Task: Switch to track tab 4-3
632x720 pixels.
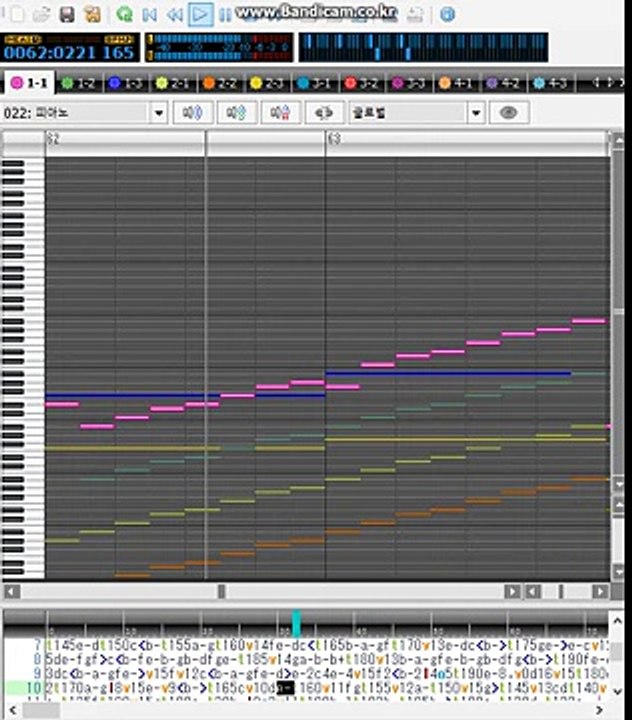Action: coord(551,83)
